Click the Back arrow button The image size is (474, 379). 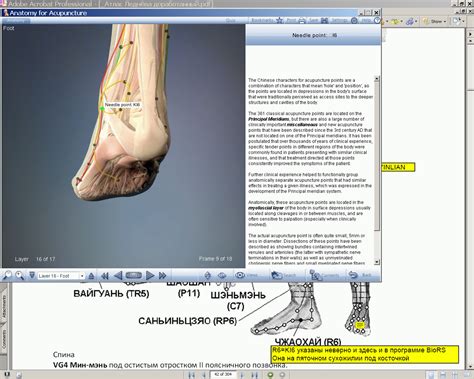[353, 275]
